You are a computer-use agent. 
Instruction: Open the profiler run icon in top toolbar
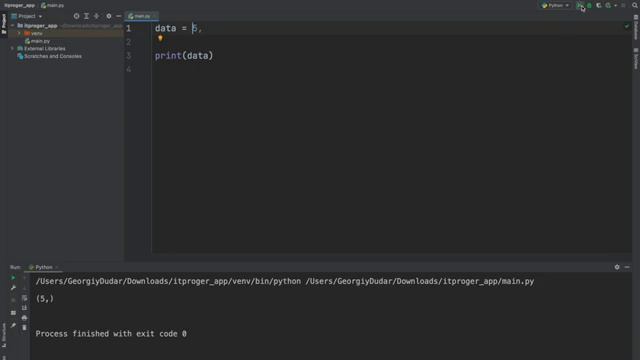coord(609,5)
